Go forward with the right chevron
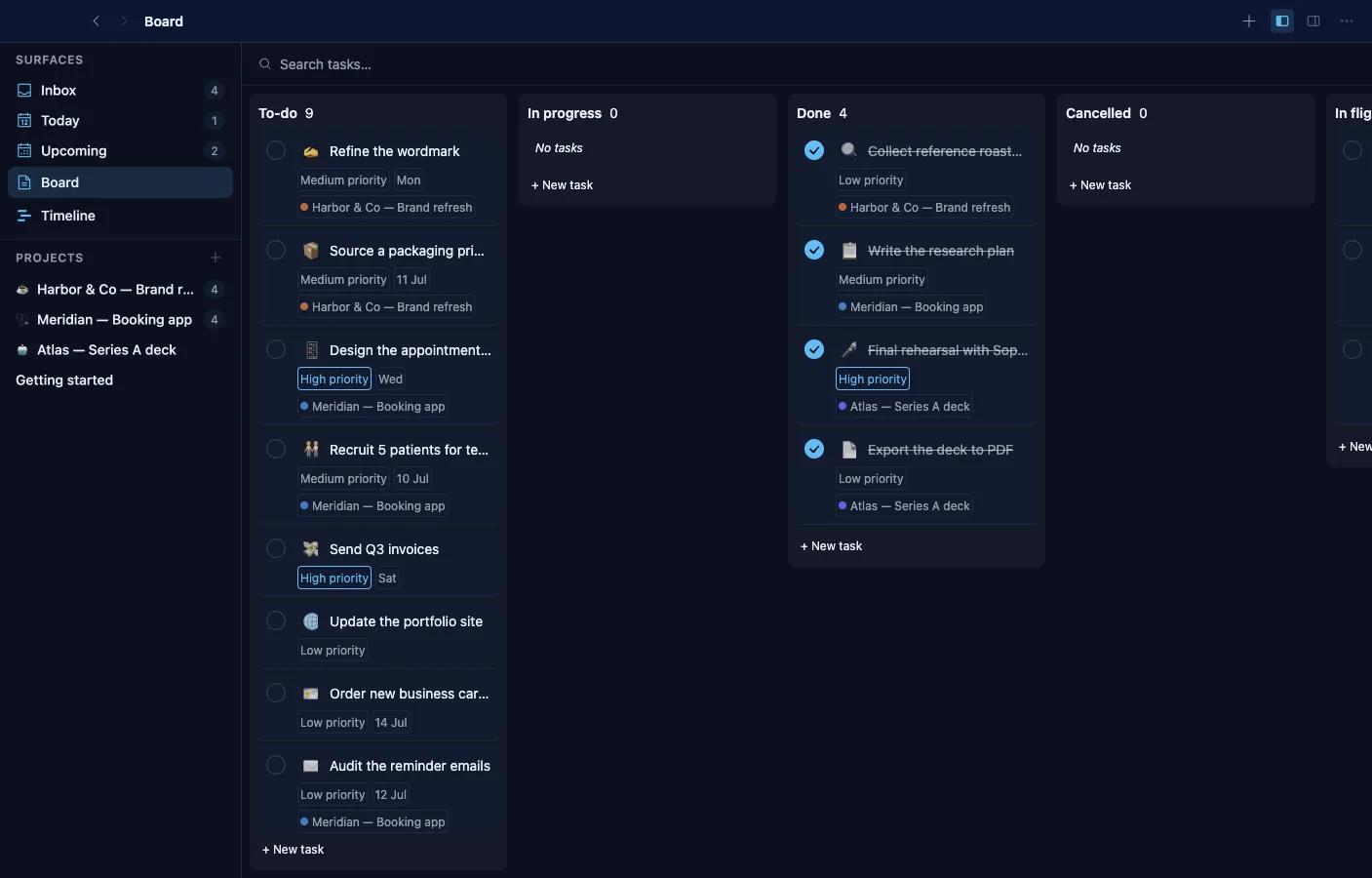 tap(124, 20)
